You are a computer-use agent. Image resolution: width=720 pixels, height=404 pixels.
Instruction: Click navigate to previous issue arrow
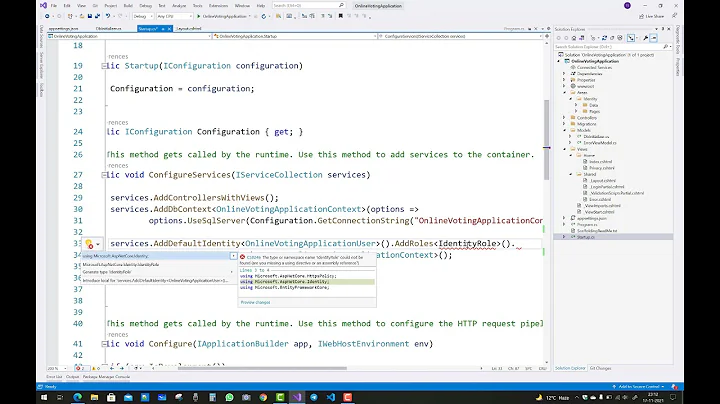coord(112,368)
